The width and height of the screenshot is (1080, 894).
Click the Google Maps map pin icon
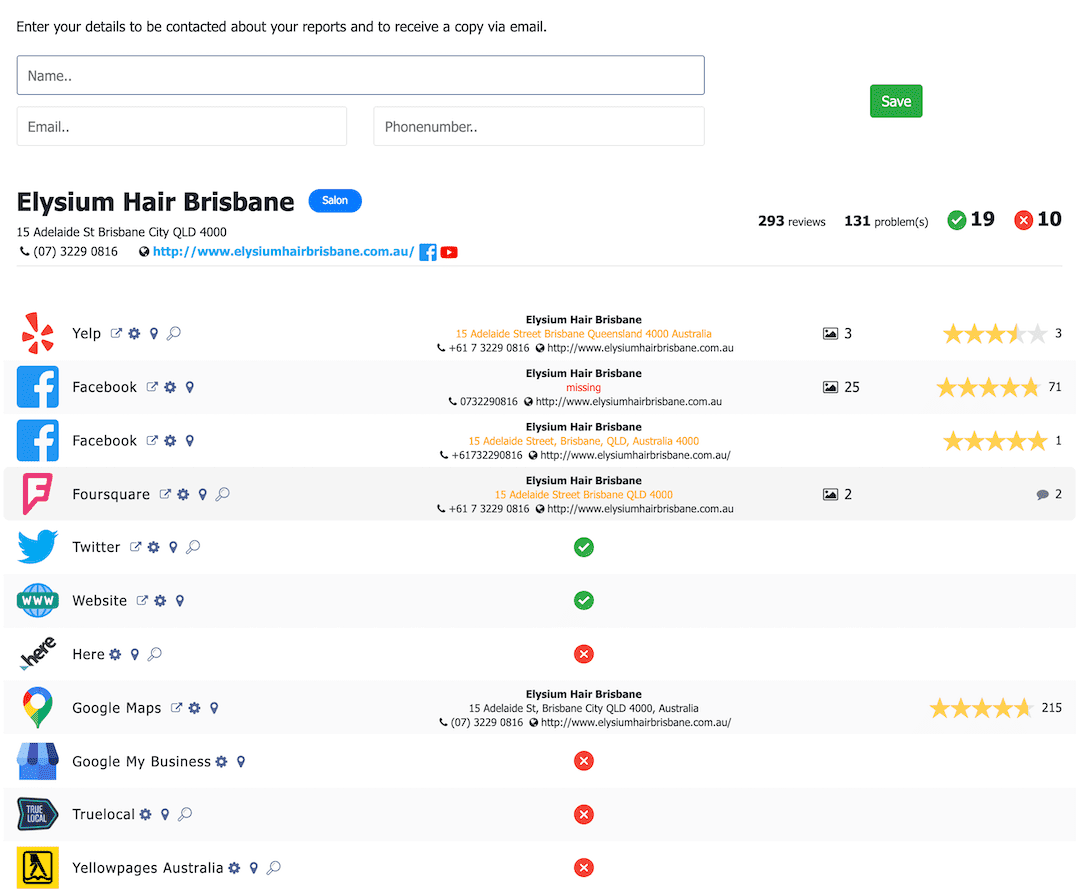[214, 708]
